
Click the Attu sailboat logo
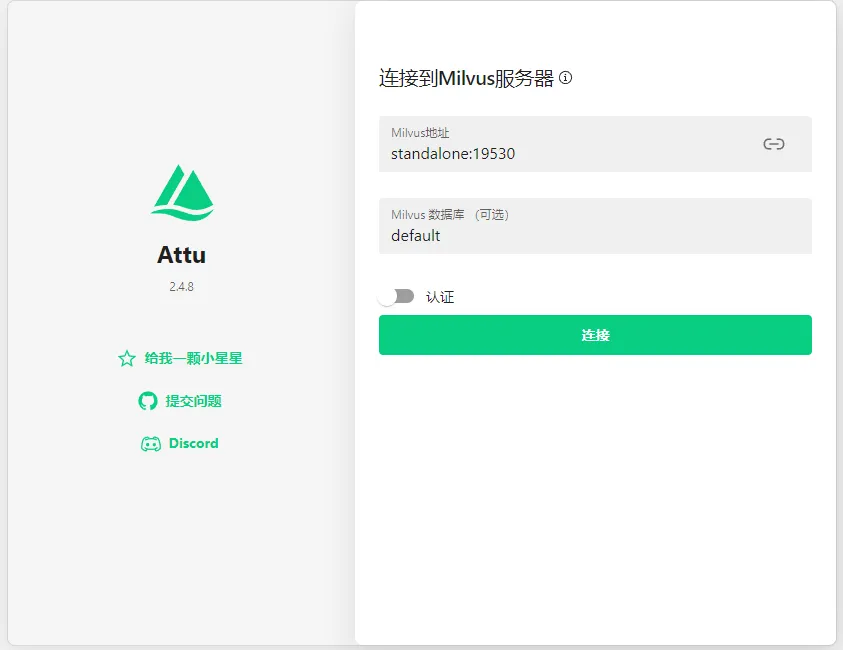coord(182,192)
